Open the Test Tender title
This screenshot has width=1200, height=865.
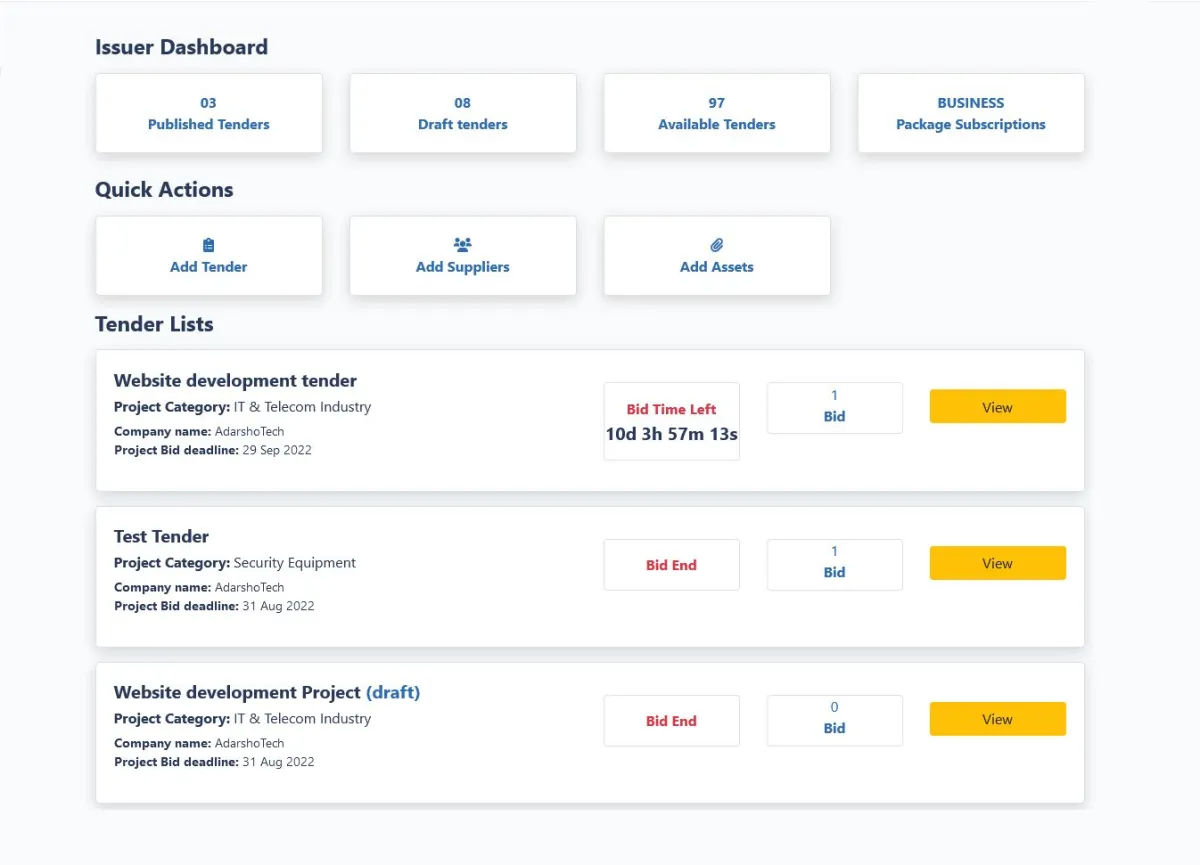click(x=162, y=537)
